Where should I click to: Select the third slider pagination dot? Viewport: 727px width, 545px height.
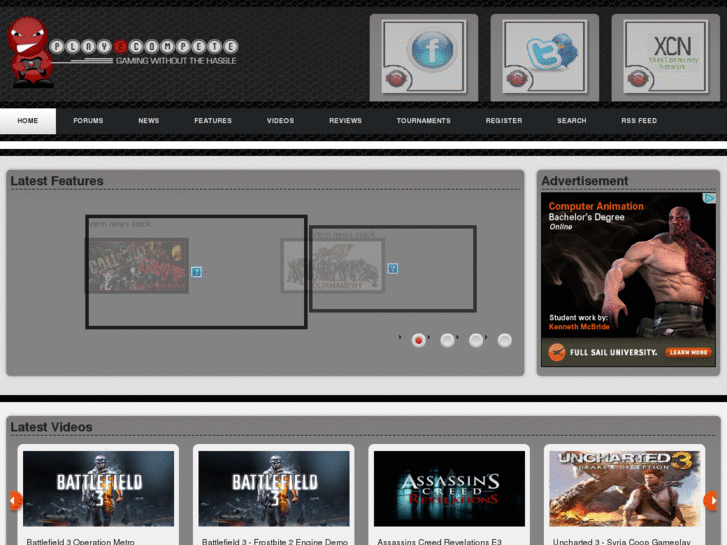point(476,340)
